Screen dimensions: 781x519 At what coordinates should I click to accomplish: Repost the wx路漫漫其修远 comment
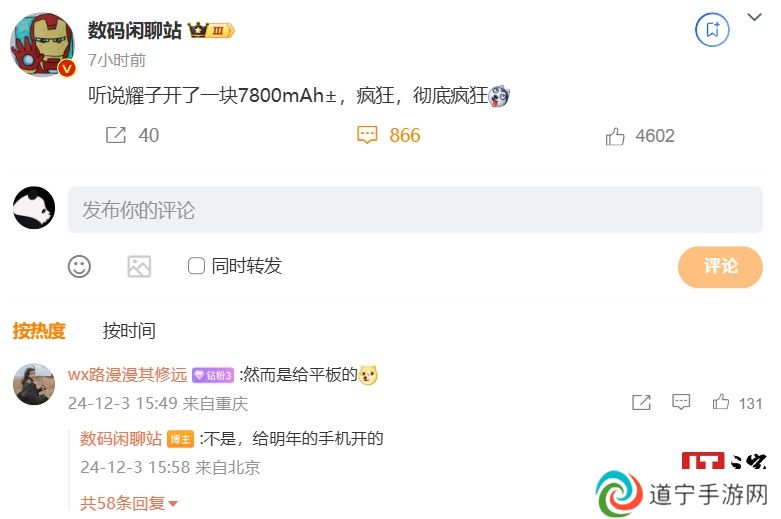(641, 402)
